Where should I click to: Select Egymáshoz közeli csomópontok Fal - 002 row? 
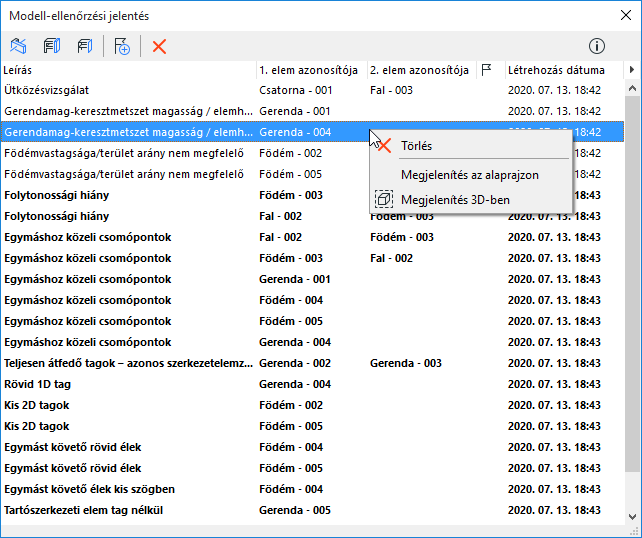(313, 237)
